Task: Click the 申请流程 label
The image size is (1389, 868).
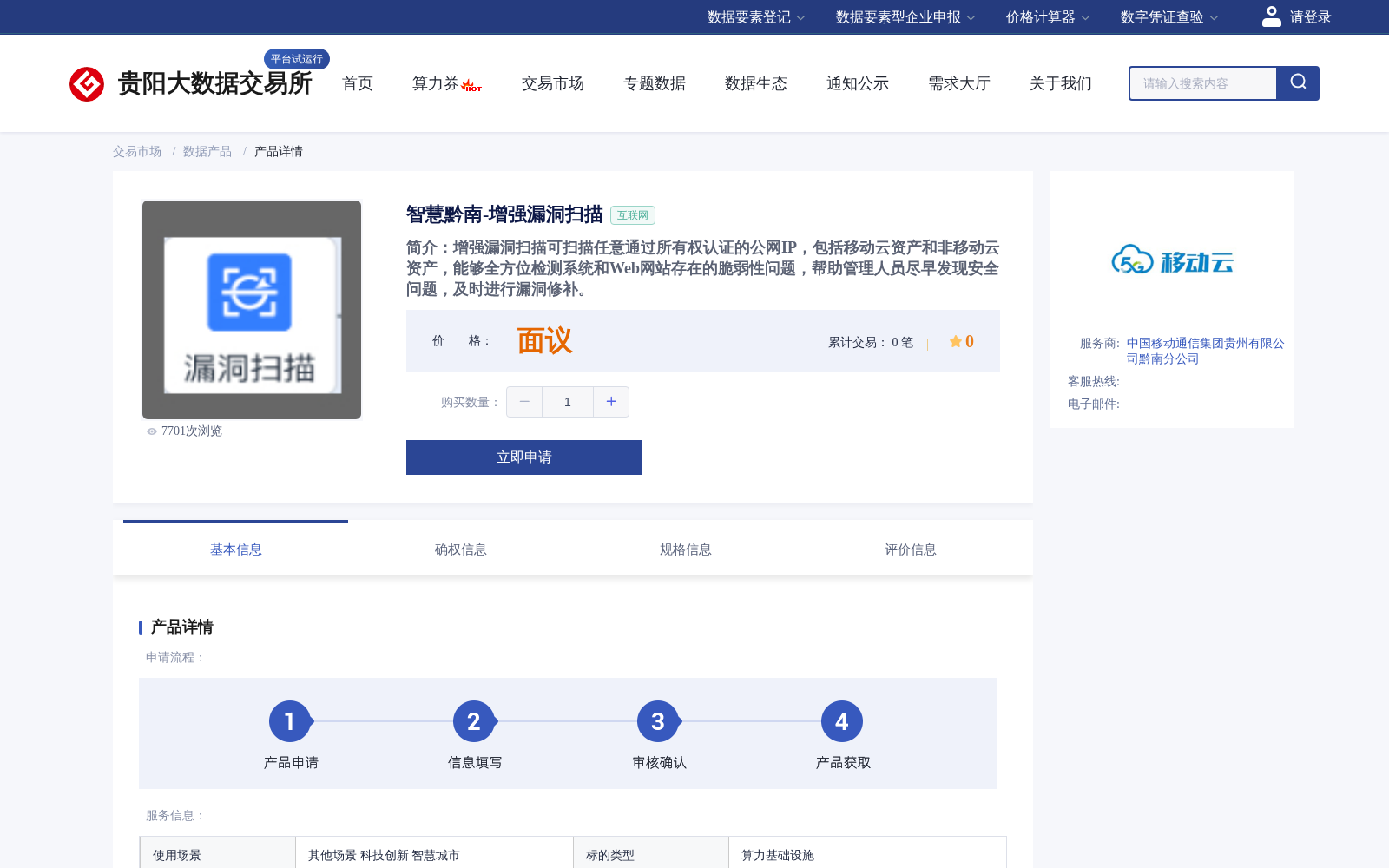Action: click(x=175, y=657)
